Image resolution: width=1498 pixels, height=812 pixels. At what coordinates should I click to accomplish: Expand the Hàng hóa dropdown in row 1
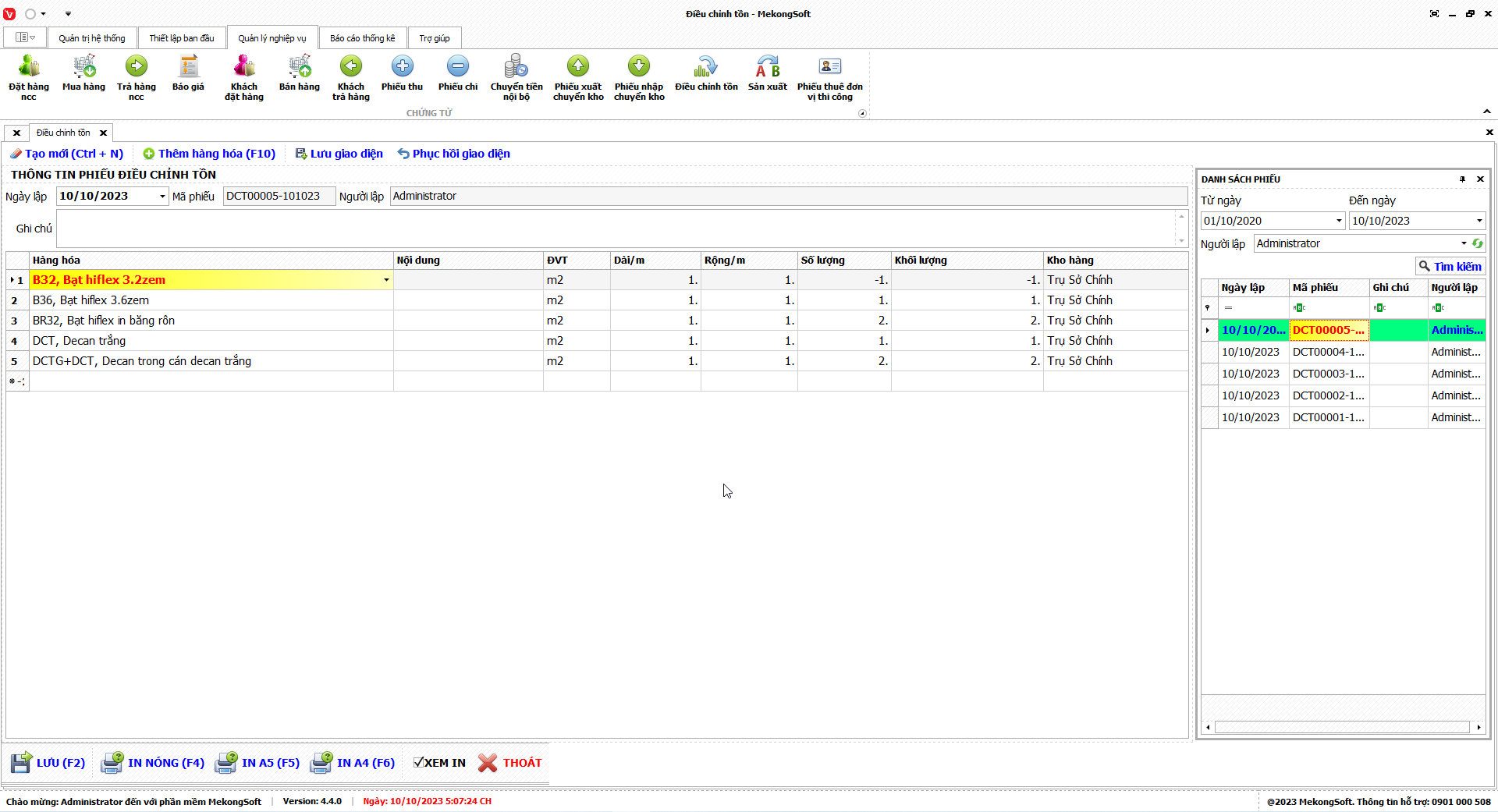coord(386,280)
